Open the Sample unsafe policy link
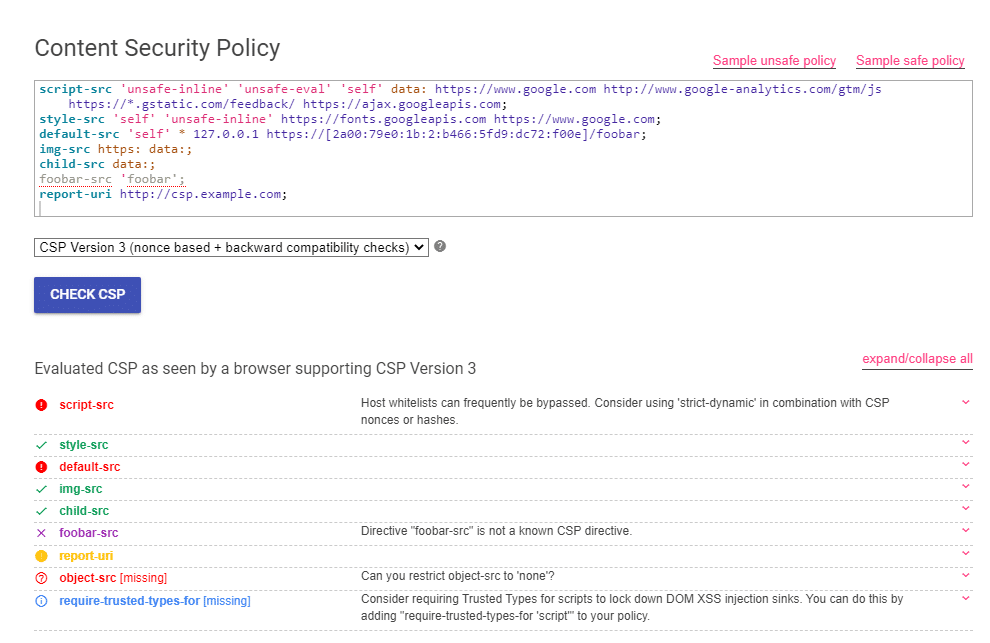Image resolution: width=990 pixels, height=643 pixels. point(774,61)
